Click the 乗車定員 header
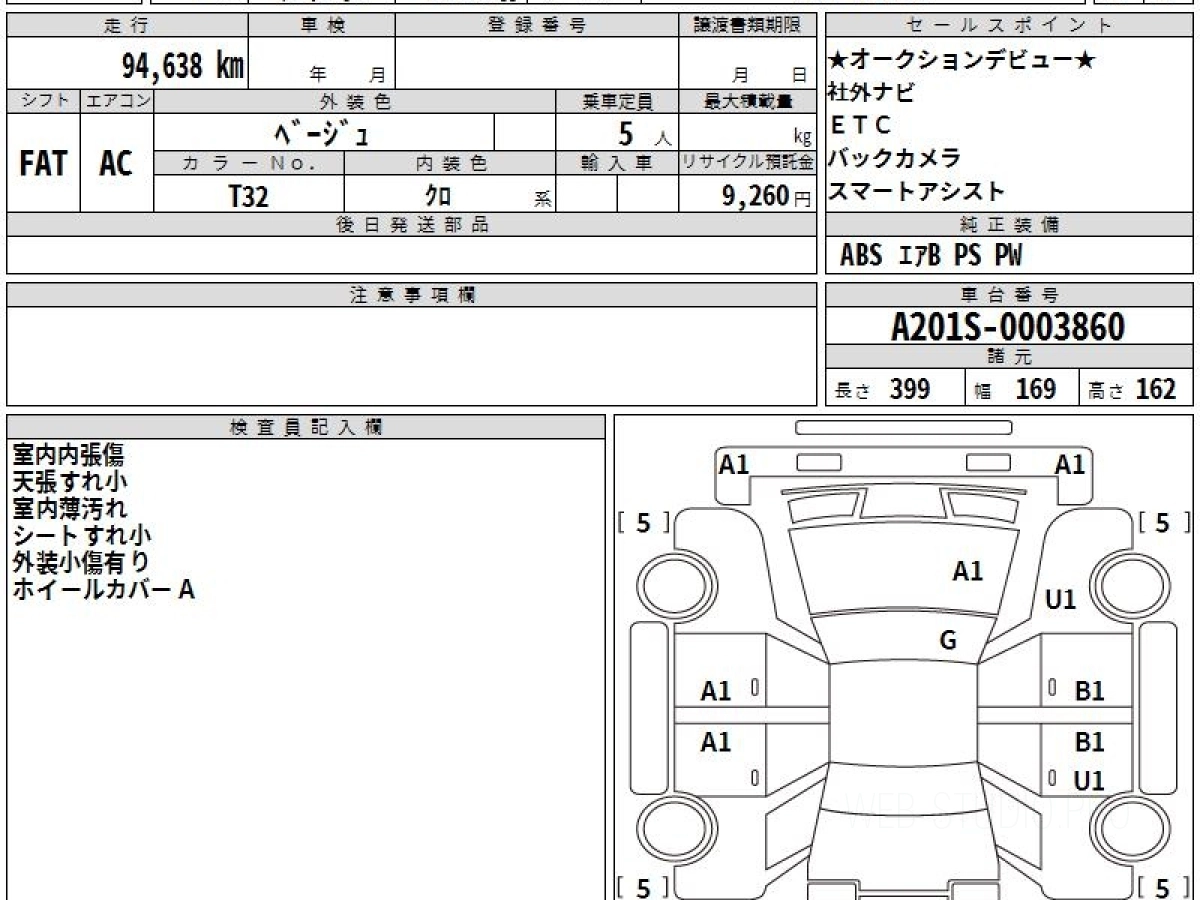The width and height of the screenshot is (1200, 900). (x=617, y=101)
